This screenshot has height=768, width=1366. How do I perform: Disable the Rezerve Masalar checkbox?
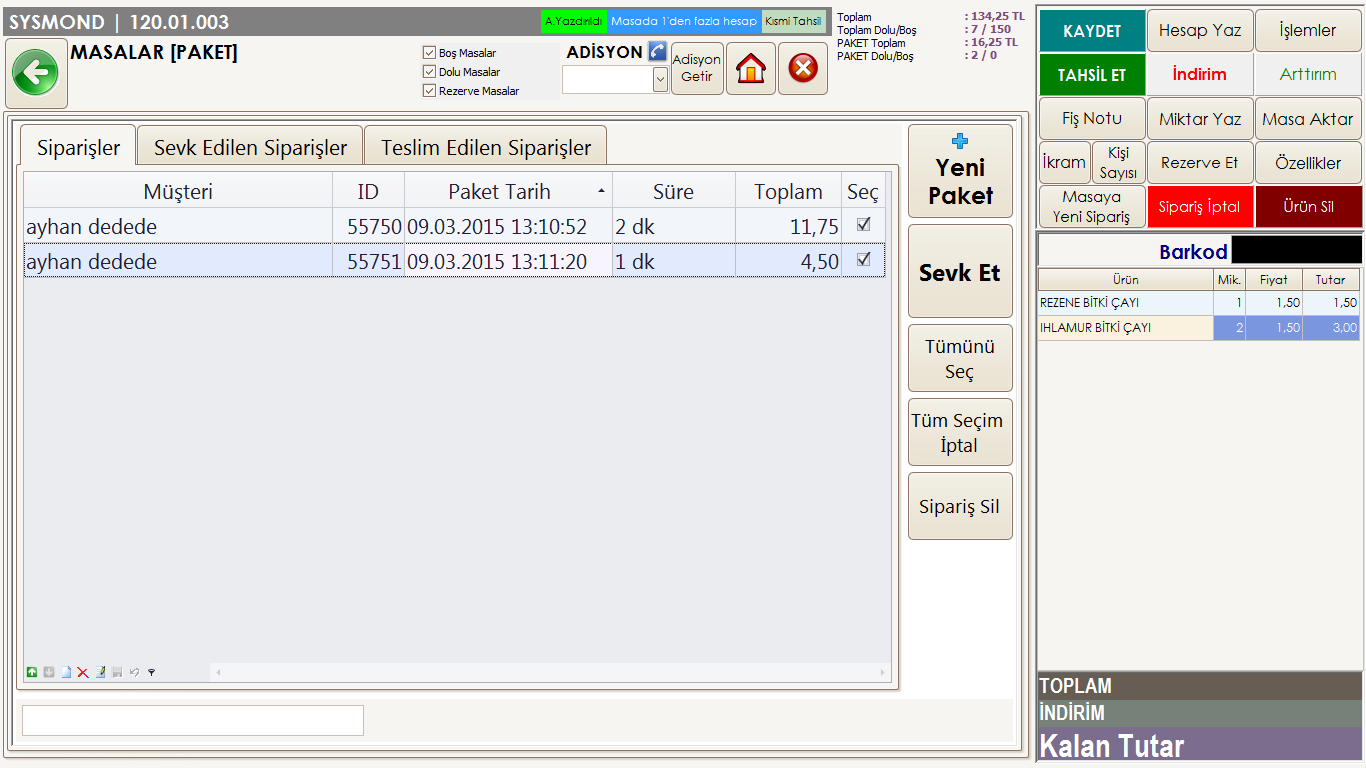[429, 91]
